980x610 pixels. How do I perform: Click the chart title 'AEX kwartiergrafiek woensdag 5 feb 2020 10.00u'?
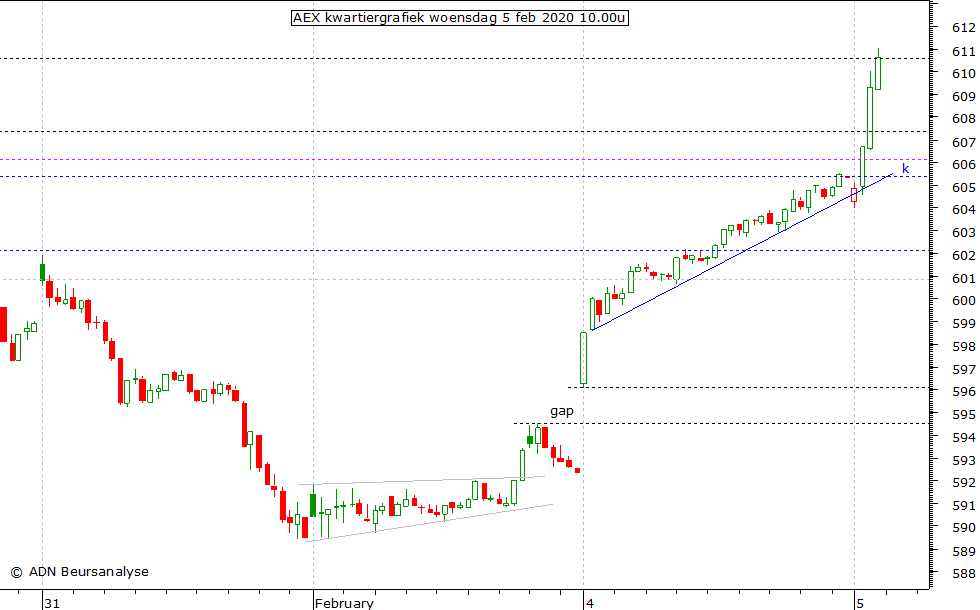(459, 18)
